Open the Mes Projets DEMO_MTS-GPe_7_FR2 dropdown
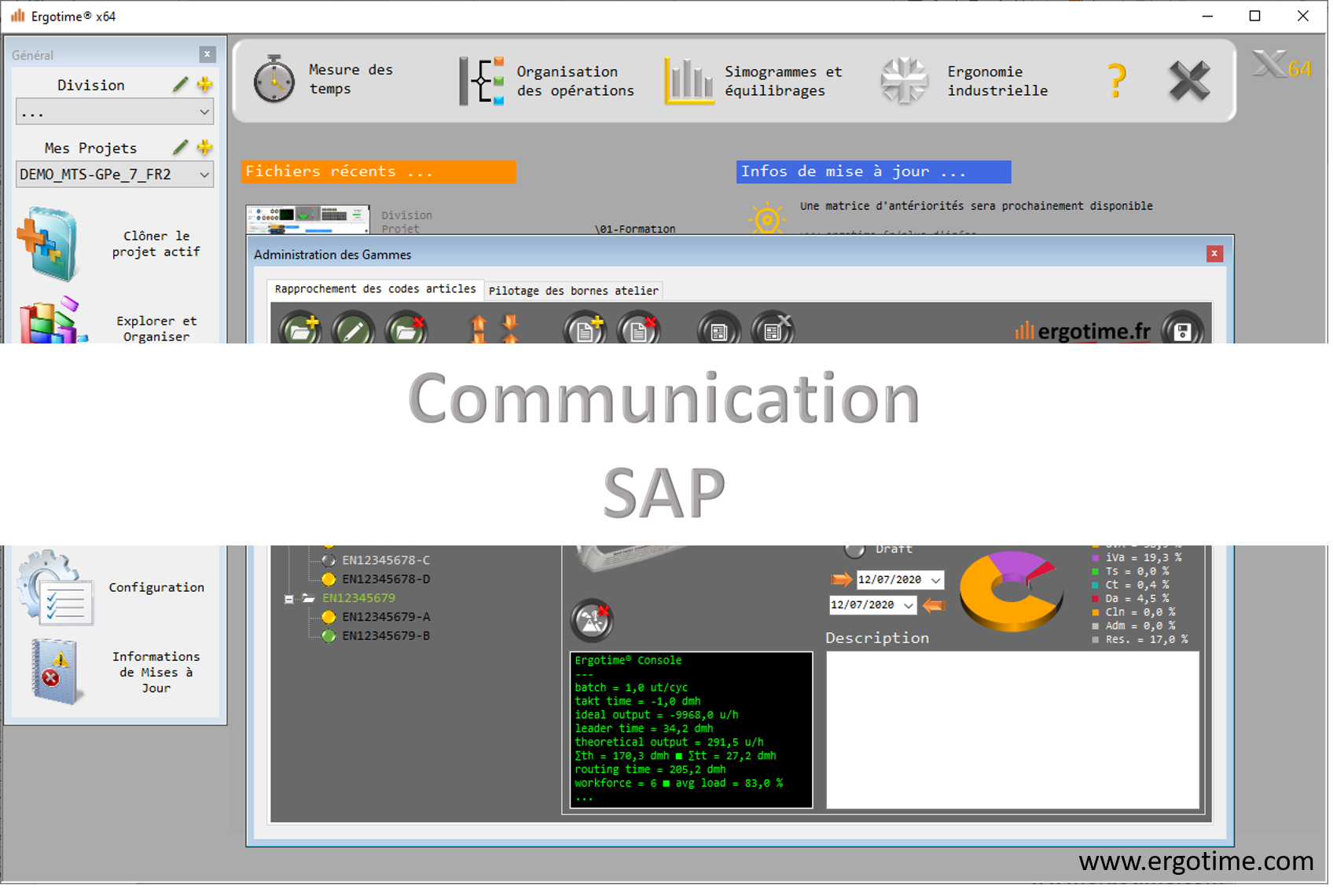 pyautogui.click(x=115, y=174)
